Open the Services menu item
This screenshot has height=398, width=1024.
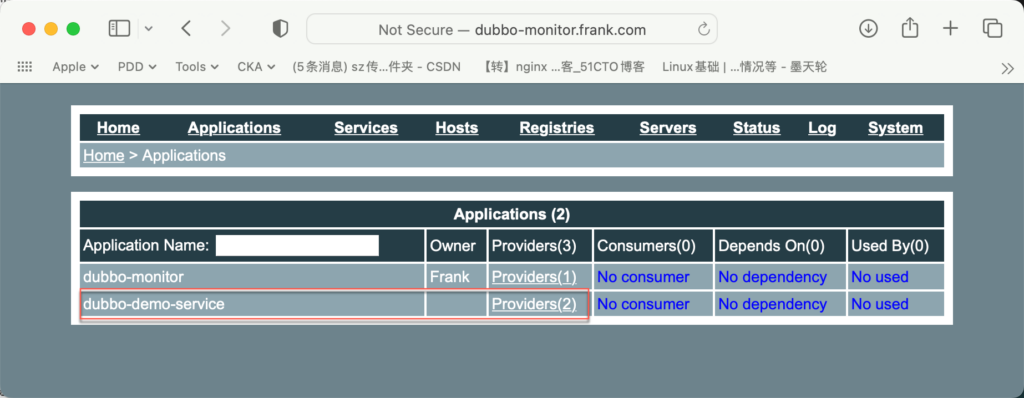pyautogui.click(x=366, y=128)
